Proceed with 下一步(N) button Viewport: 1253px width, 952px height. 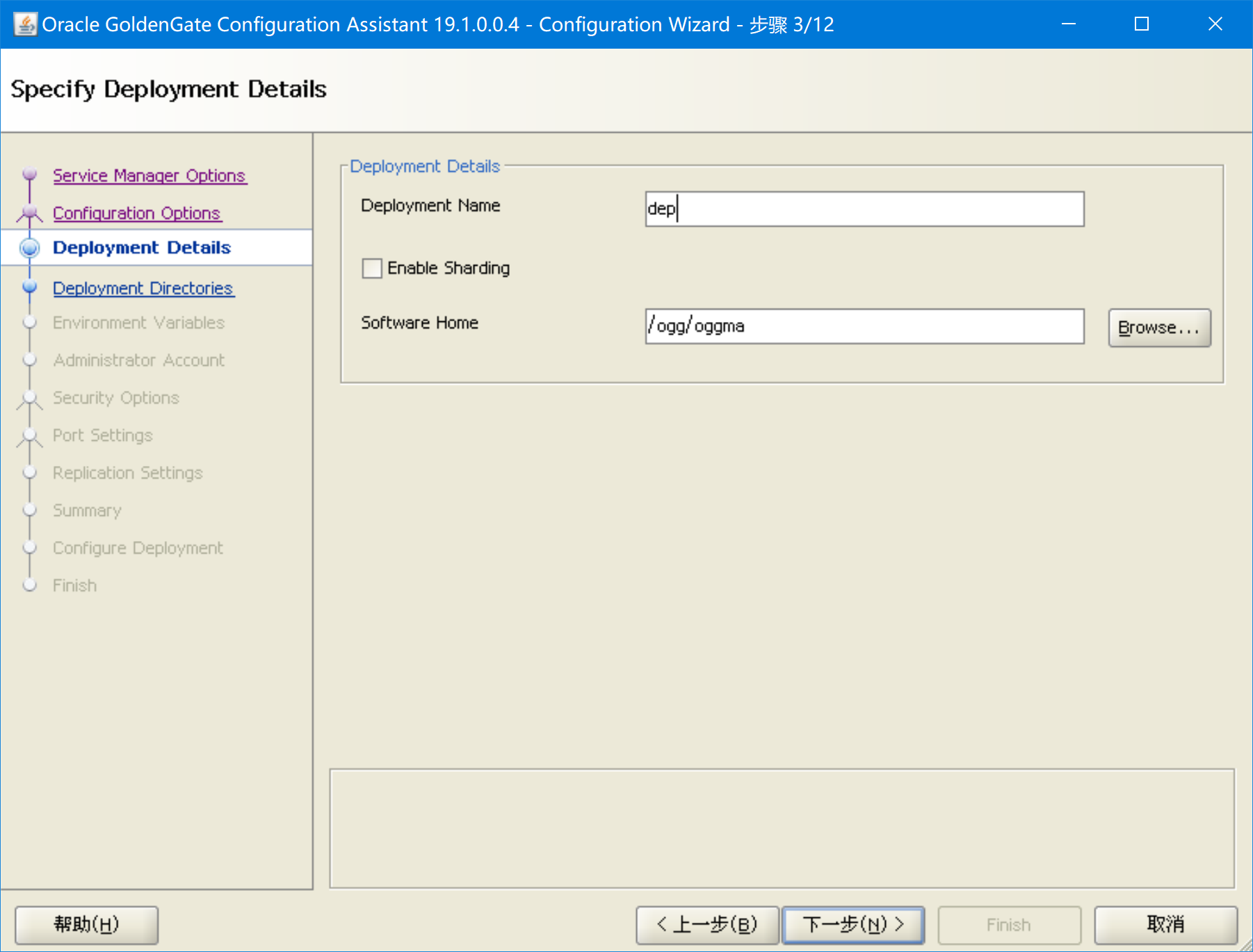point(853,924)
